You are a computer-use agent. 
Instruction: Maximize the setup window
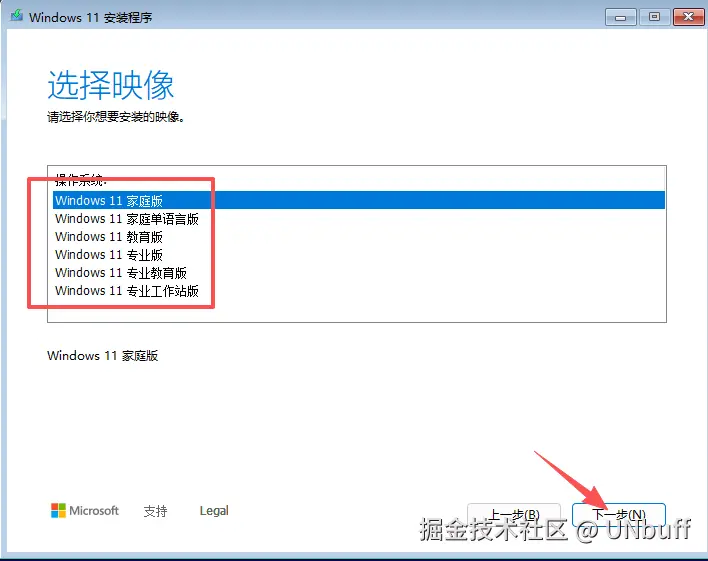pos(654,17)
